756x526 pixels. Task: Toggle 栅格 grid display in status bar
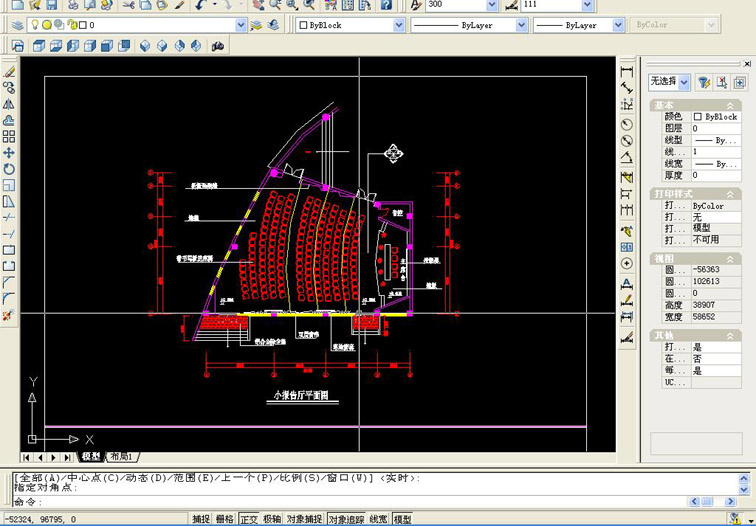click(225, 519)
